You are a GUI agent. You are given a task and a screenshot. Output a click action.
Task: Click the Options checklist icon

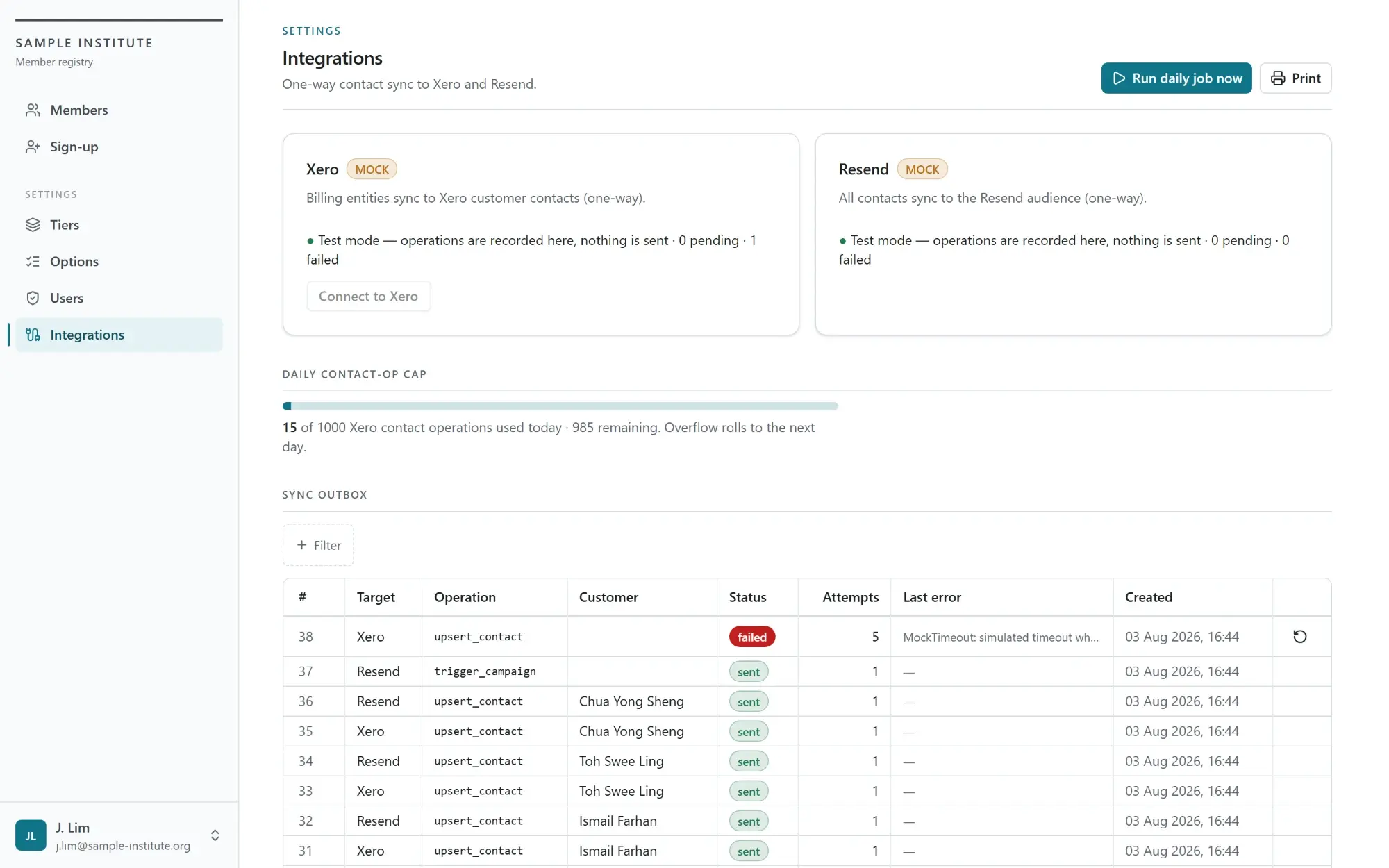(x=33, y=261)
